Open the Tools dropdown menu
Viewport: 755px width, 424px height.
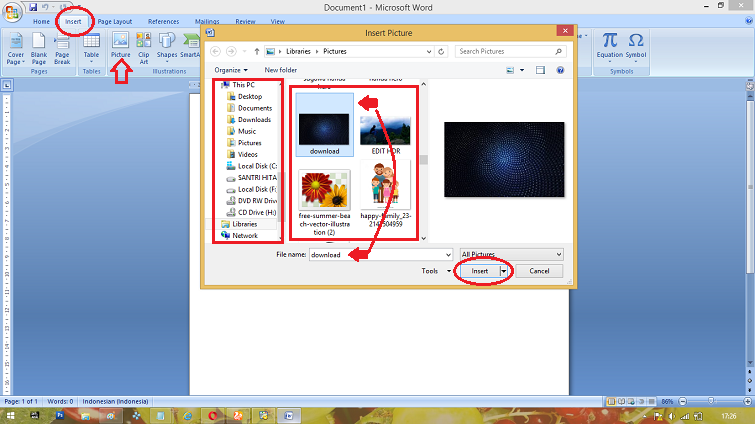point(436,271)
